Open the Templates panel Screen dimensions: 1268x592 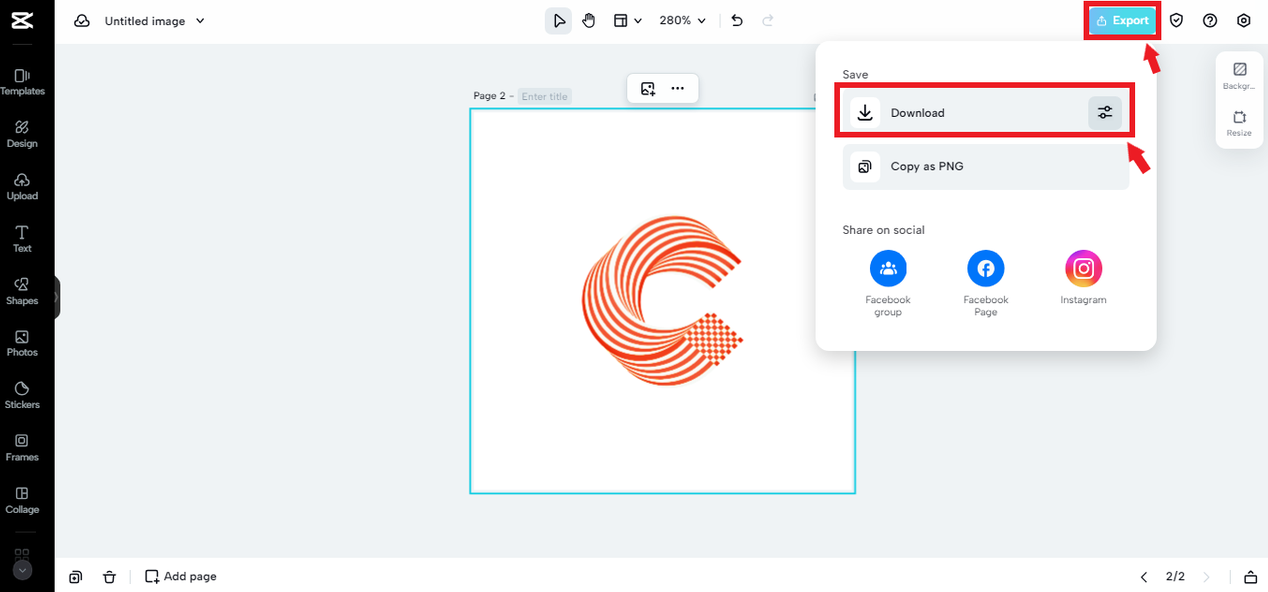[x=22, y=82]
